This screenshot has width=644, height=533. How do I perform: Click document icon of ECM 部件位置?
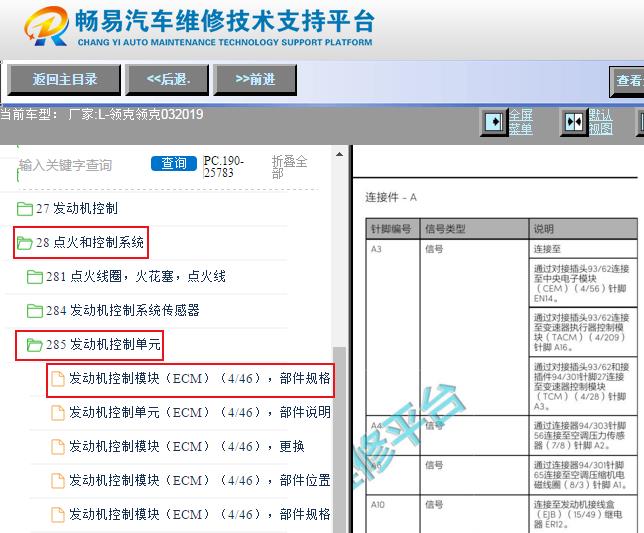point(58,481)
